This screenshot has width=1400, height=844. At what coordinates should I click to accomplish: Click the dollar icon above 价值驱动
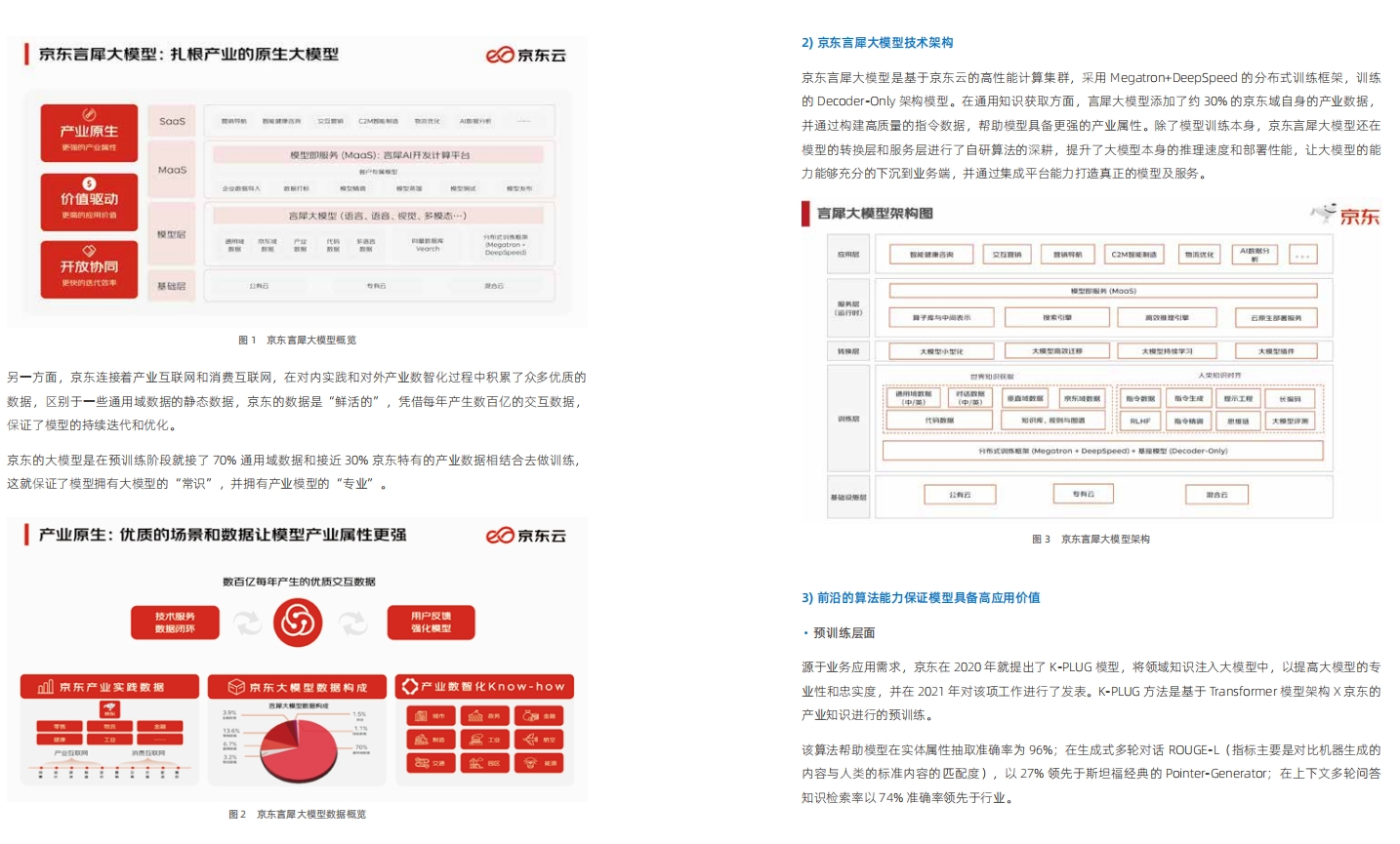pyautogui.click(x=89, y=183)
